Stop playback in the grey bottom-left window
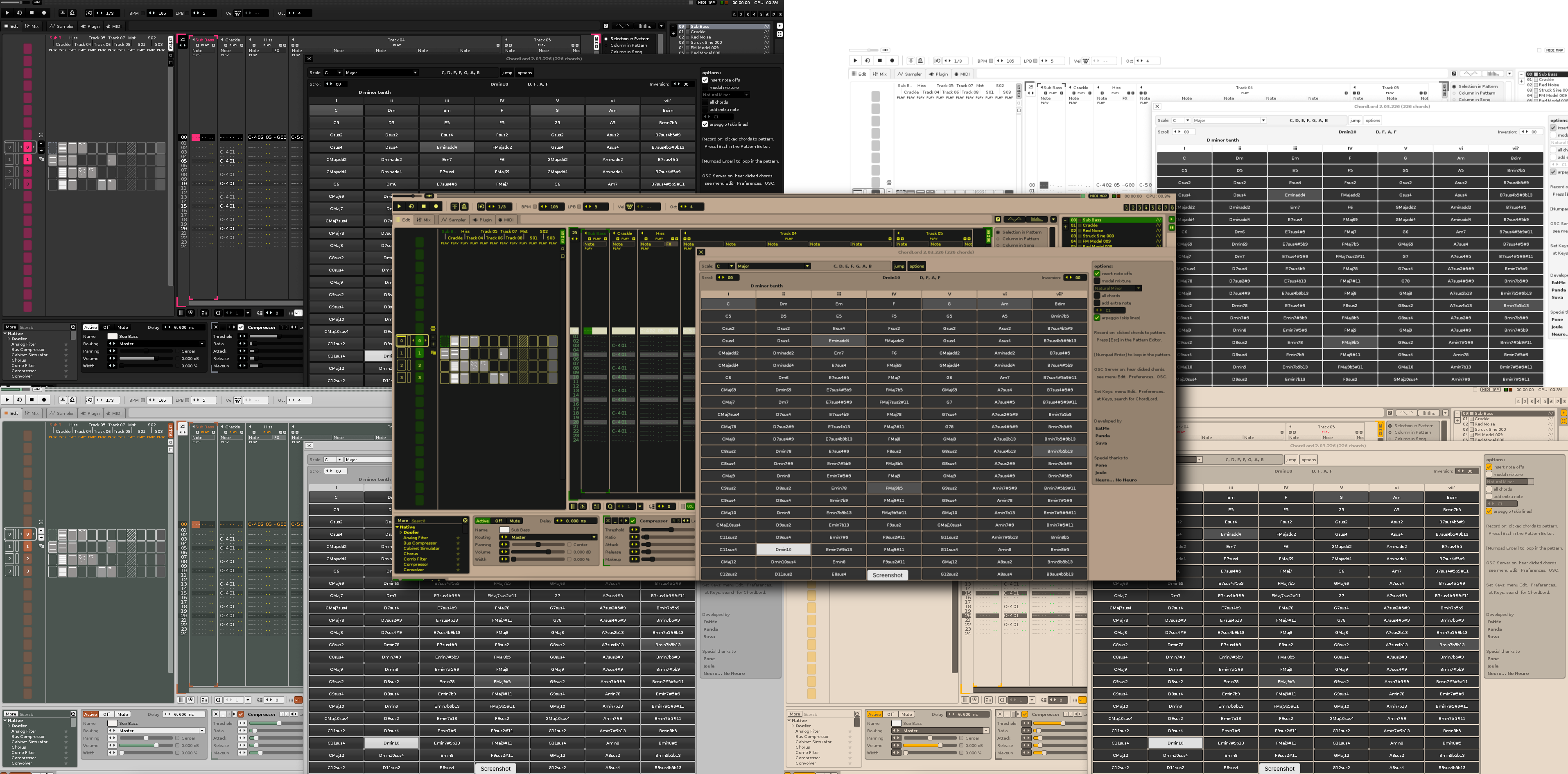The image size is (1568, 774). [32, 400]
